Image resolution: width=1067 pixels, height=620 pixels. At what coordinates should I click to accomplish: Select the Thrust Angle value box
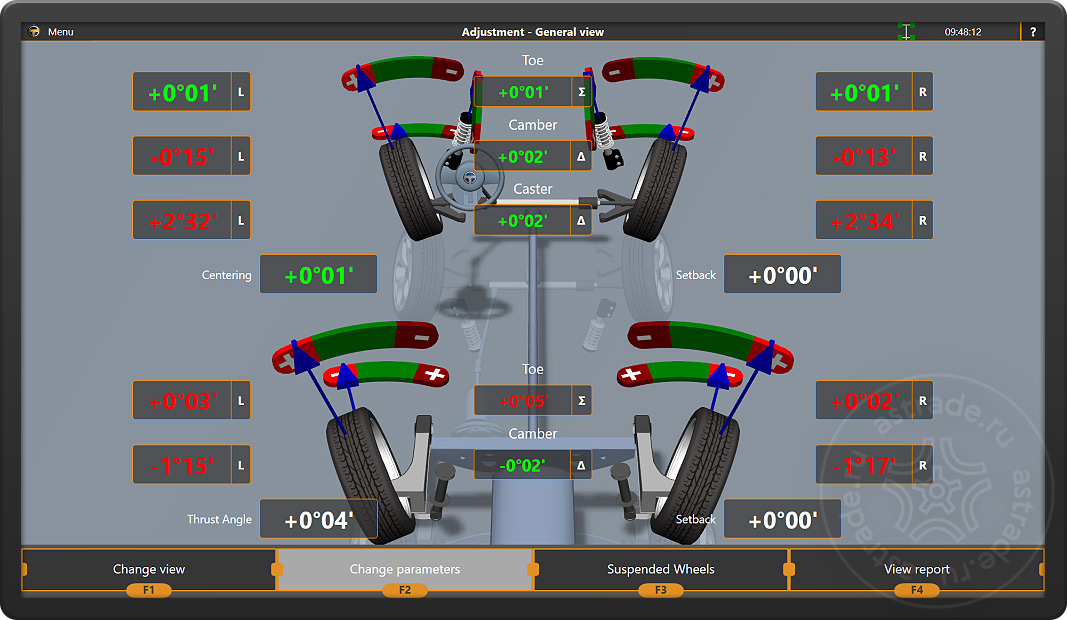(318, 519)
